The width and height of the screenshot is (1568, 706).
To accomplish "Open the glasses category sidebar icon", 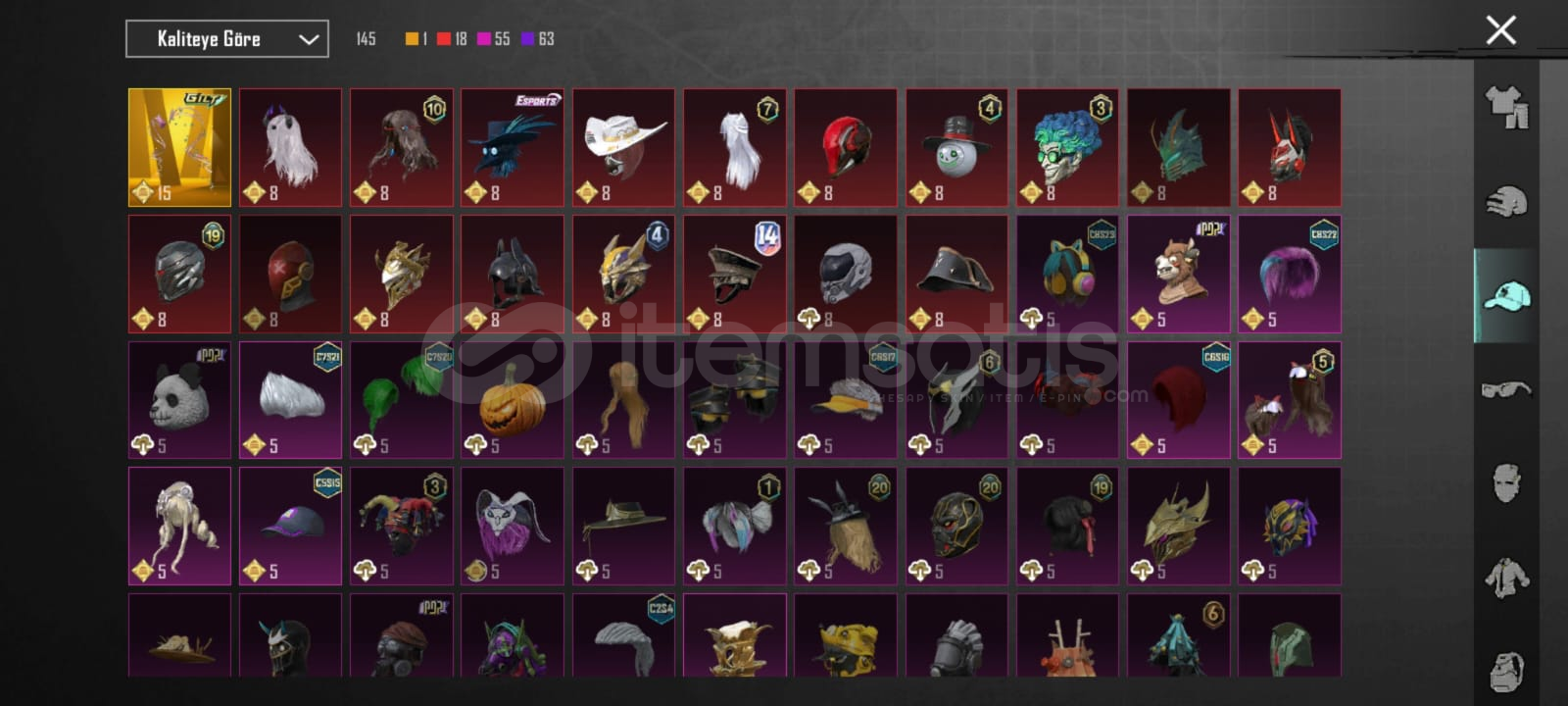I will pyautogui.click(x=1506, y=390).
